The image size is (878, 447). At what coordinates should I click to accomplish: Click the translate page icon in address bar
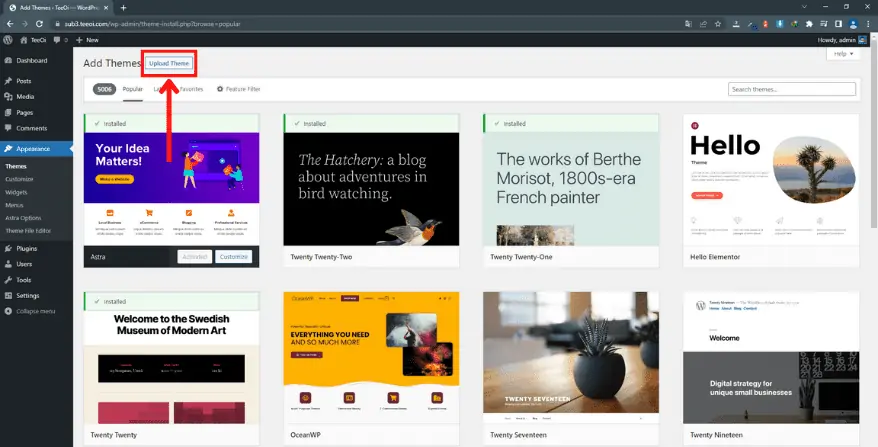point(689,24)
